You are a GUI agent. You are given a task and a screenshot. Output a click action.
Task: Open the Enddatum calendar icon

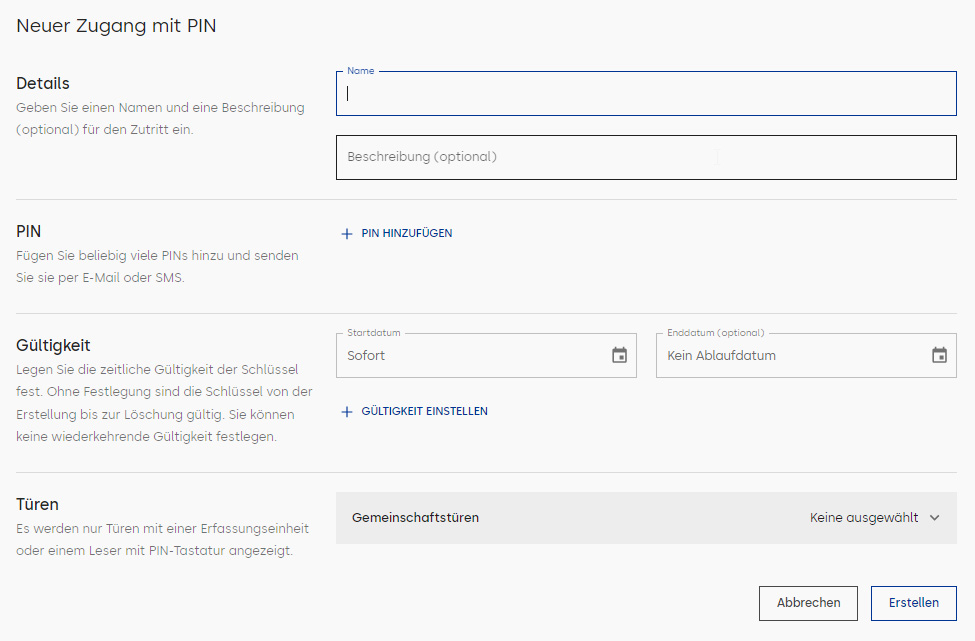click(x=939, y=355)
